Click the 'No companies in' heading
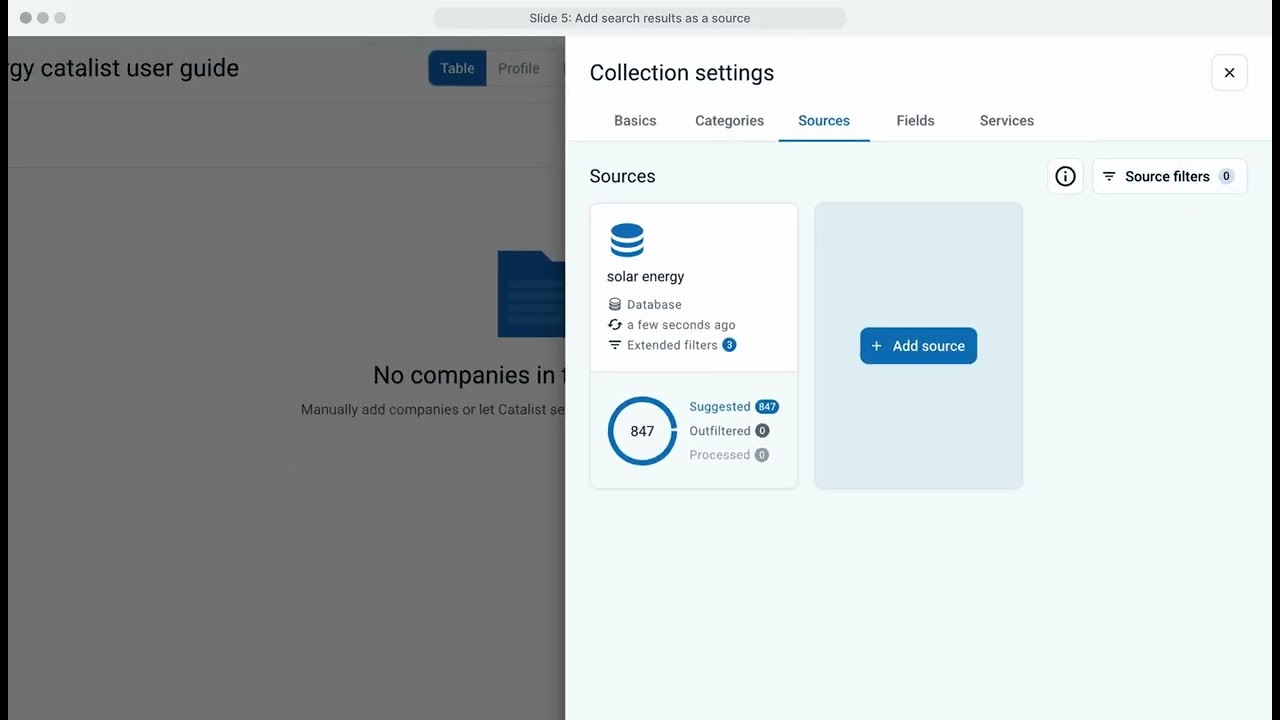The image size is (1280, 720). pyautogui.click(x=469, y=375)
